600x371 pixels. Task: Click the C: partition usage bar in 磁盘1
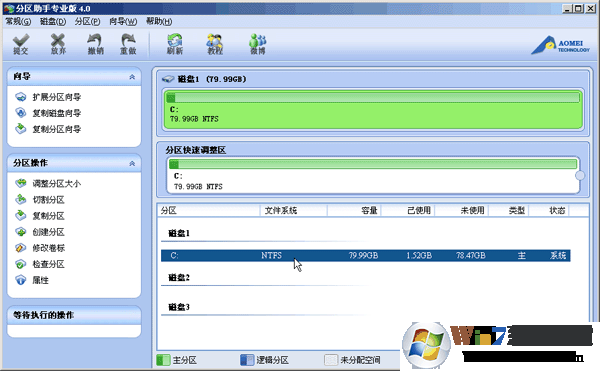click(373, 98)
